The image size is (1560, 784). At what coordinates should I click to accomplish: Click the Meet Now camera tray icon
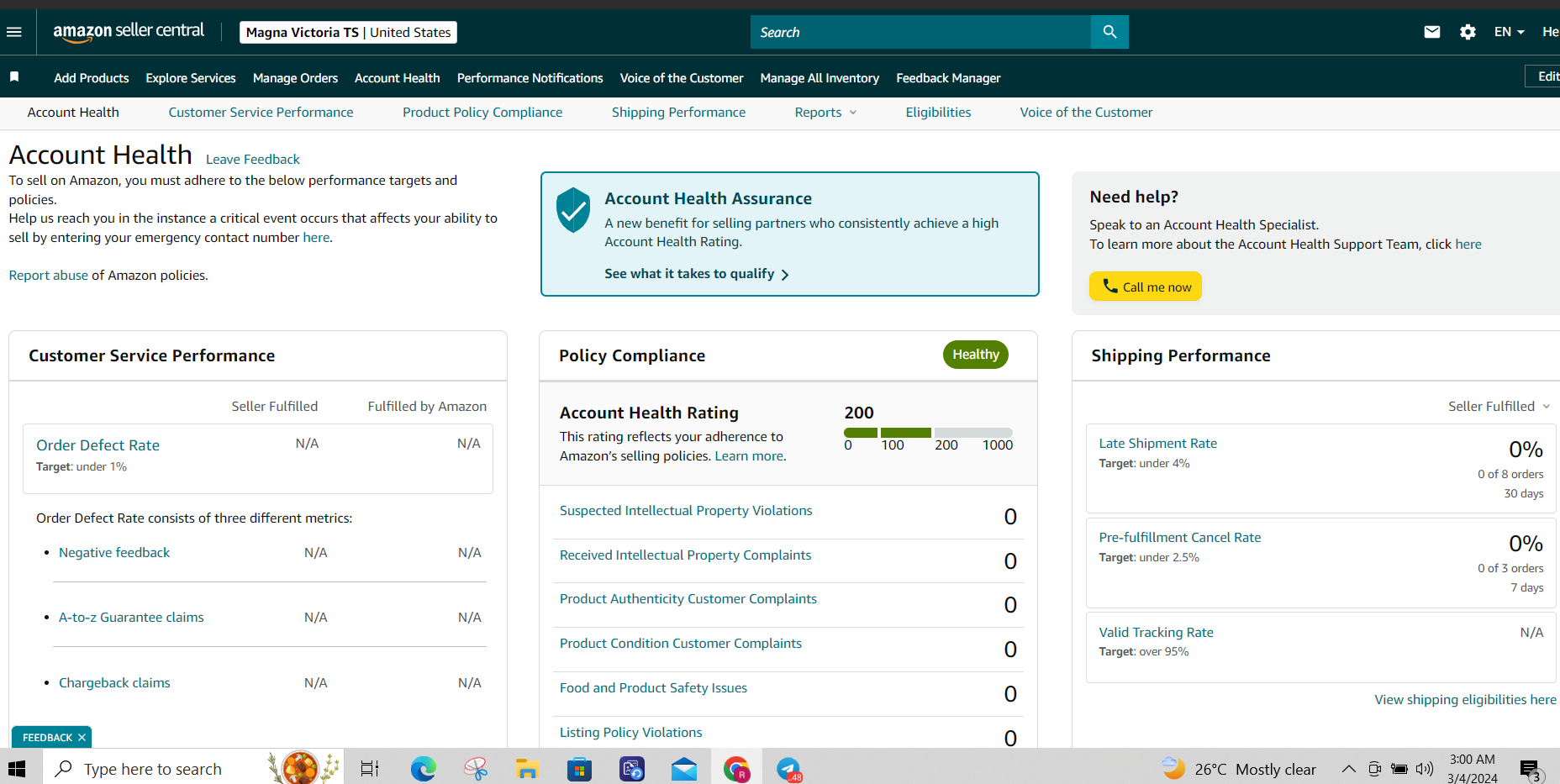tap(1374, 769)
